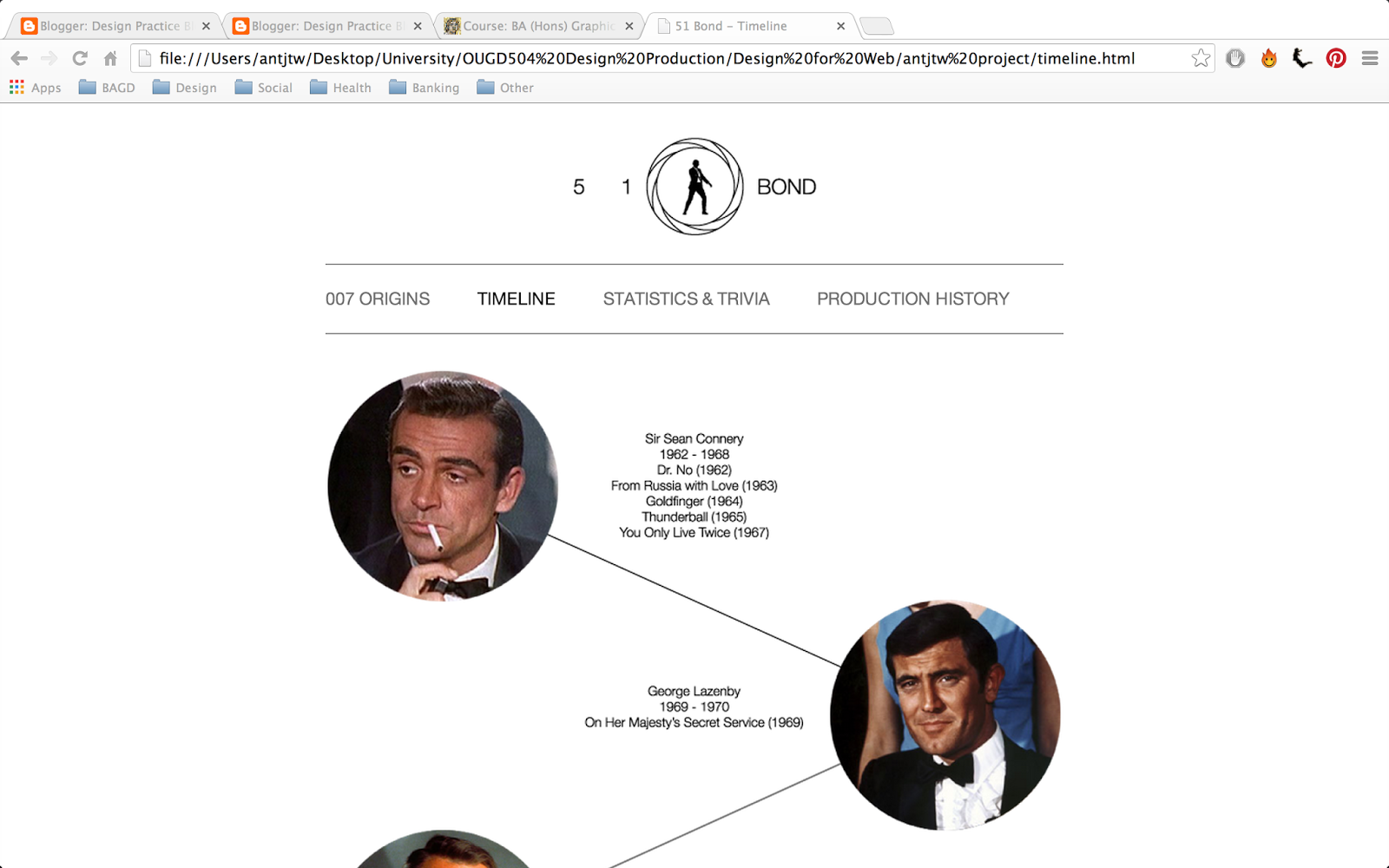Open the hand-shaped blocker extension icon
The image size is (1389, 868).
pos(1235,58)
